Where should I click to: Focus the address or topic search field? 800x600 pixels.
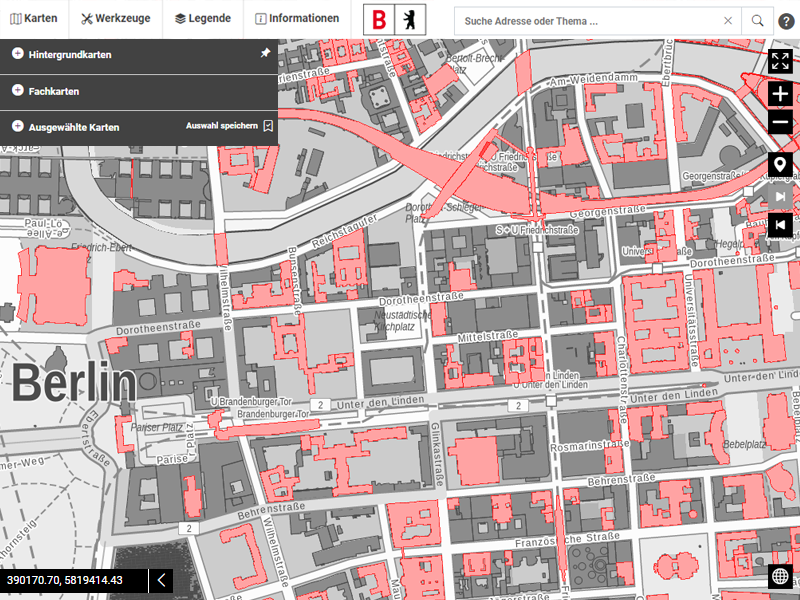(x=585, y=21)
